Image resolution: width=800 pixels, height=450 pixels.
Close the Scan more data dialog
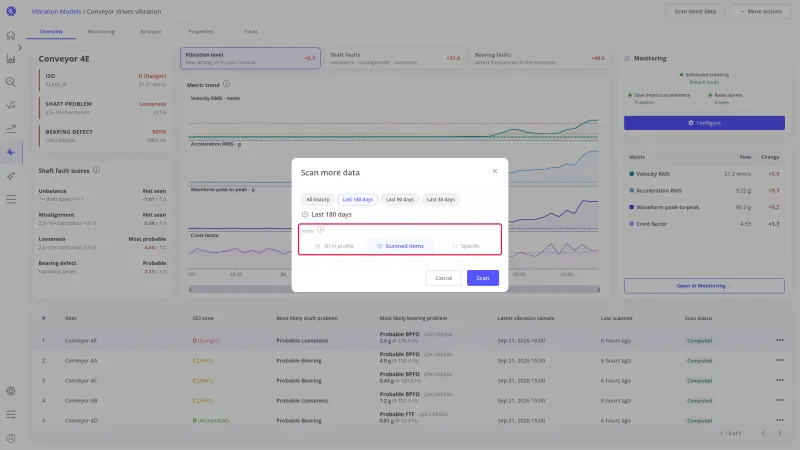[x=495, y=171]
